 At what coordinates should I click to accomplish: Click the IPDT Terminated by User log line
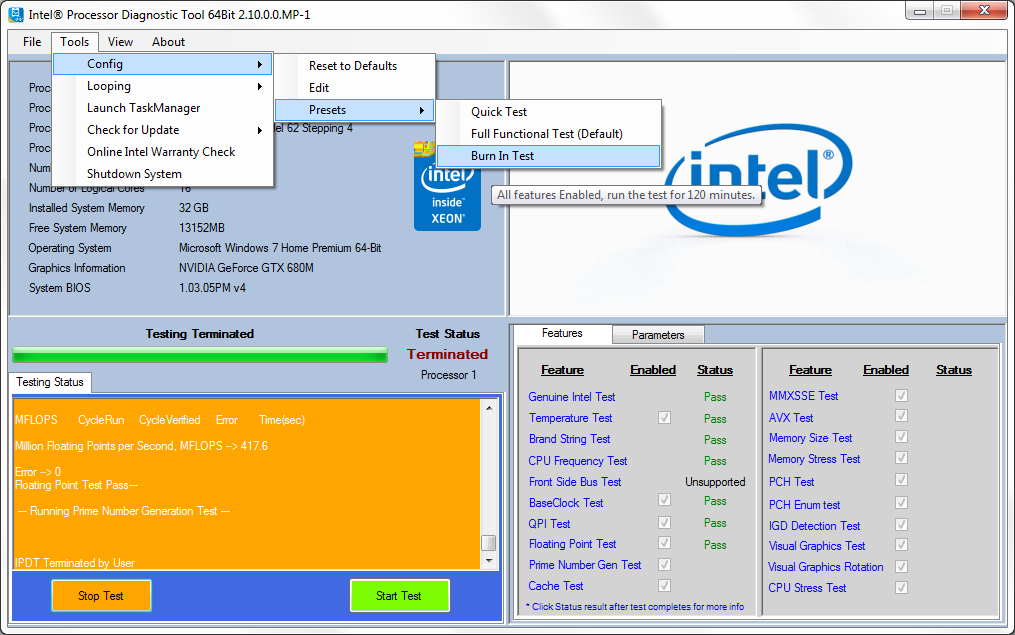pos(75,563)
